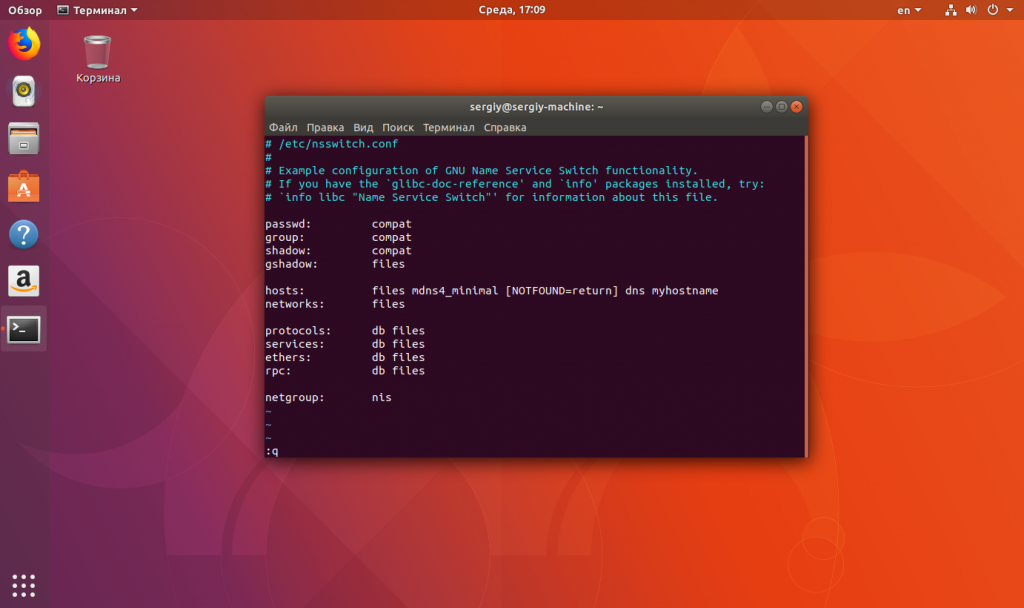Open the volume speaker icon
1024x608 pixels.
coord(971,10)
